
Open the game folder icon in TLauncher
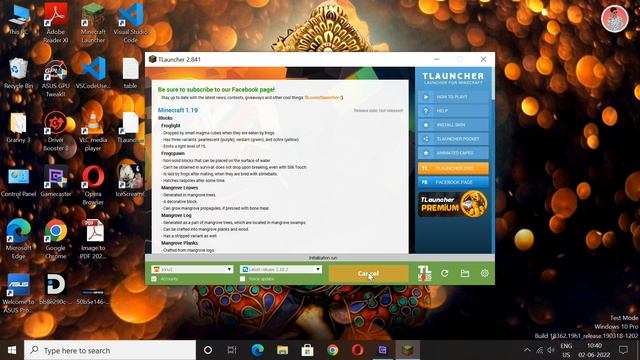(x=464, y=273)
